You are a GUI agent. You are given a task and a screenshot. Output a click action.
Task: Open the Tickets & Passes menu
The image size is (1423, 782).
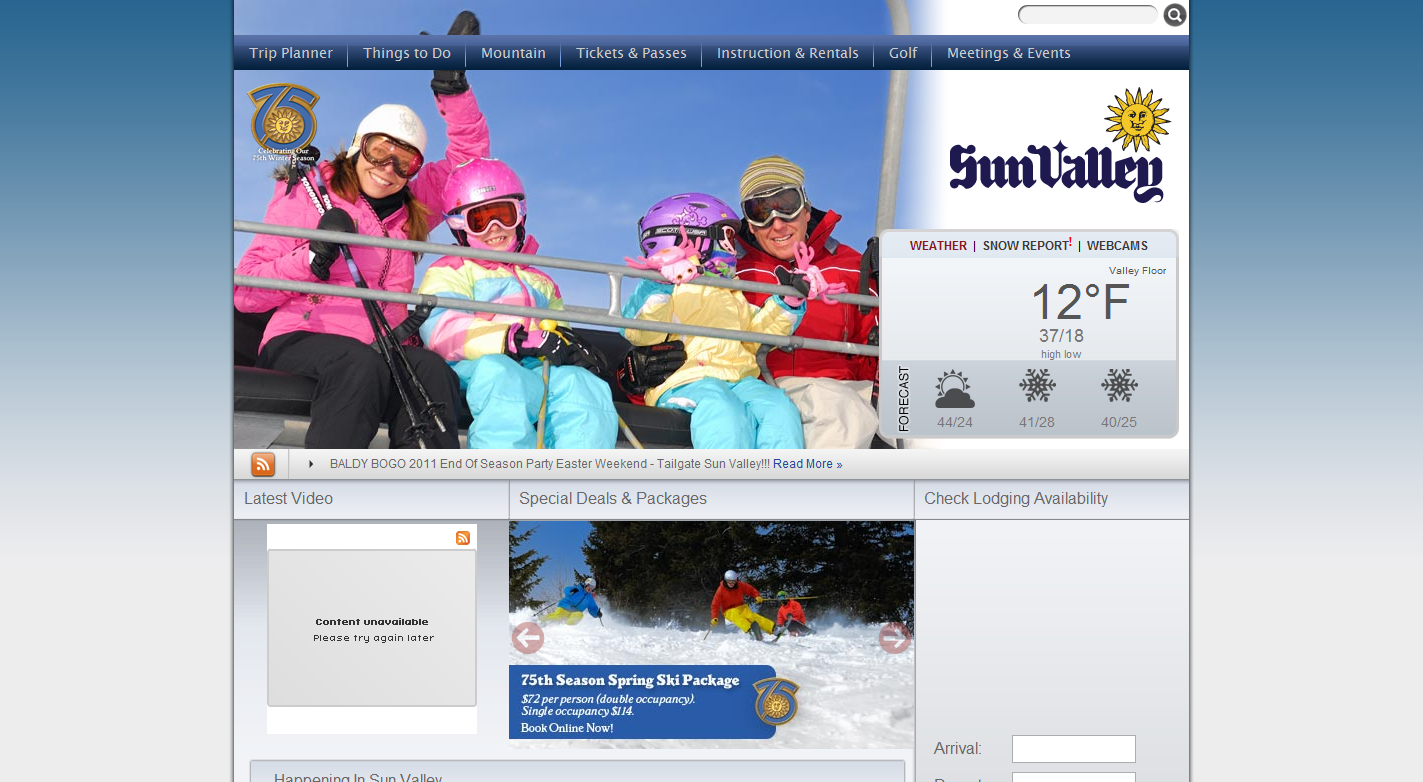click(631, 53)
